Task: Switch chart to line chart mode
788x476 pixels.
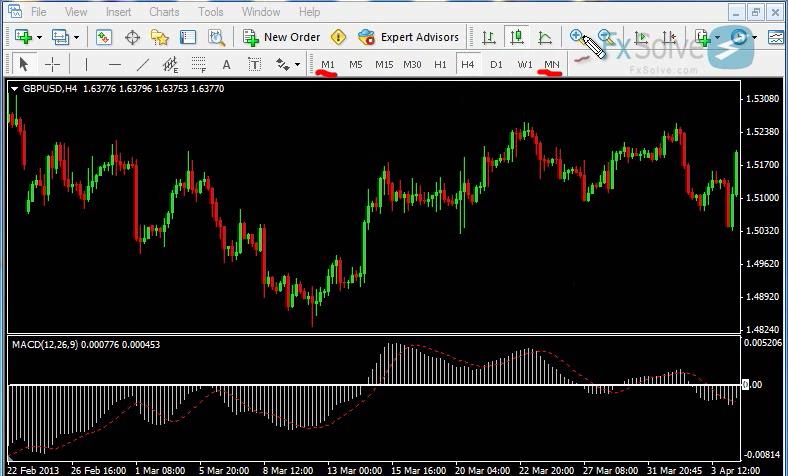Action: 545,37
